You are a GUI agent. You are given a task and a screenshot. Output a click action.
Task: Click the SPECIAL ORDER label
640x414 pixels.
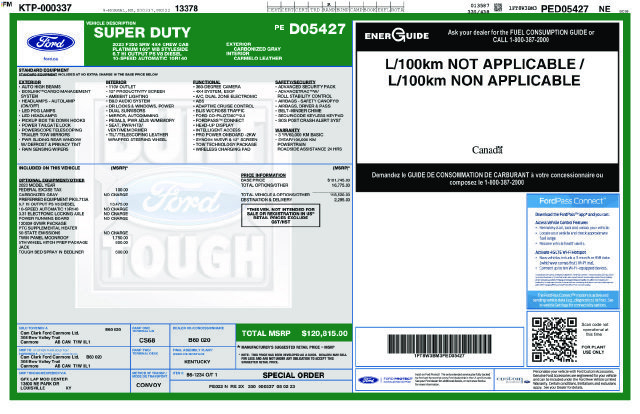coord(293,375)
